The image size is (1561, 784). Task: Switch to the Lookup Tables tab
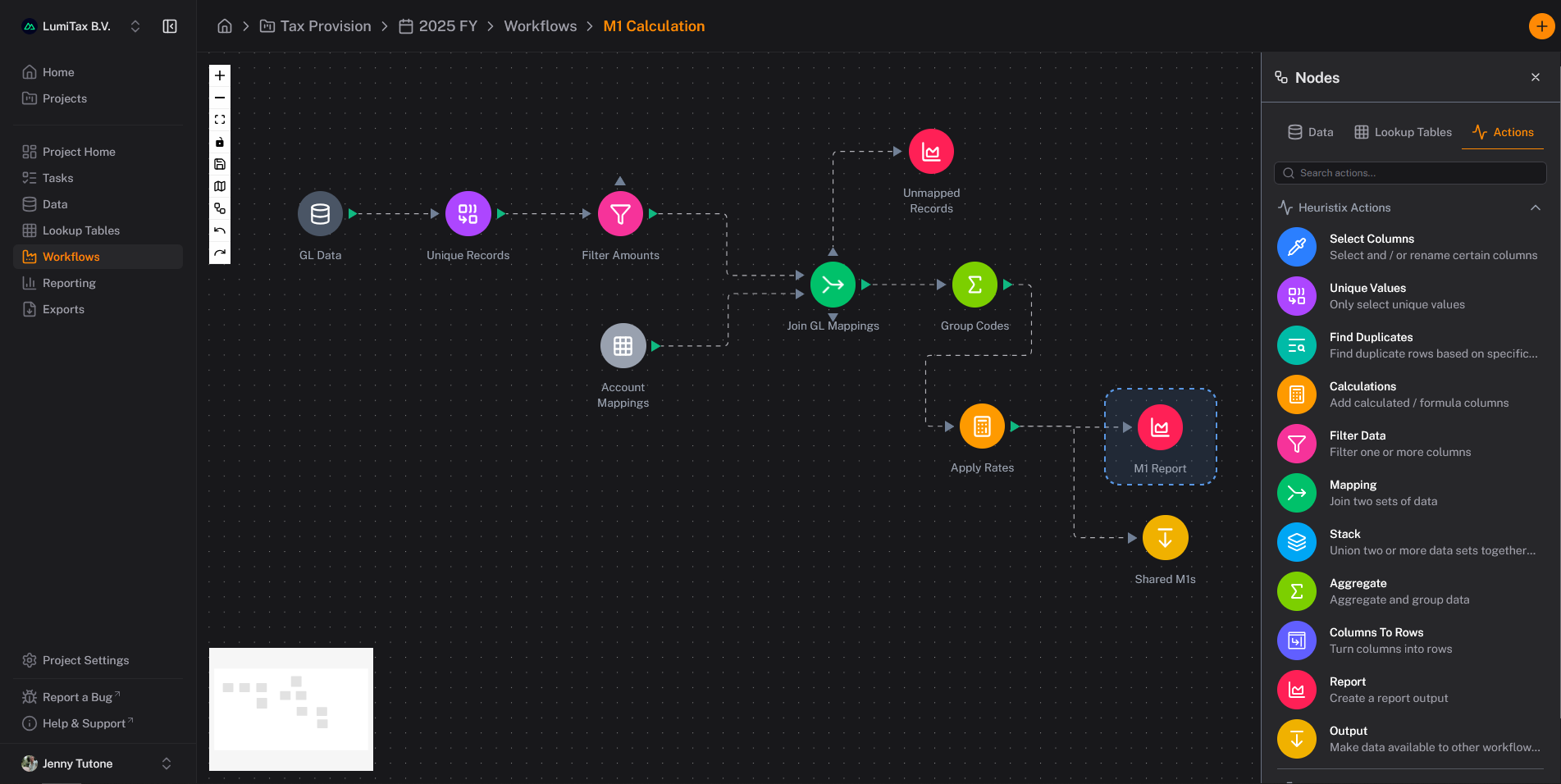coord(1403,131)
